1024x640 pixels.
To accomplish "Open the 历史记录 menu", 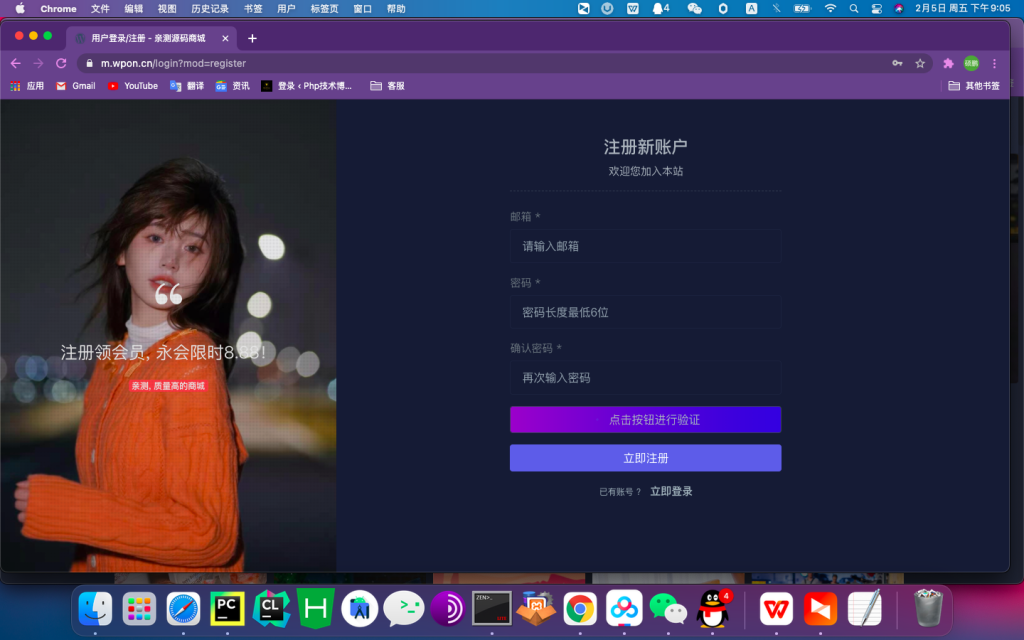I will (209, 8).
